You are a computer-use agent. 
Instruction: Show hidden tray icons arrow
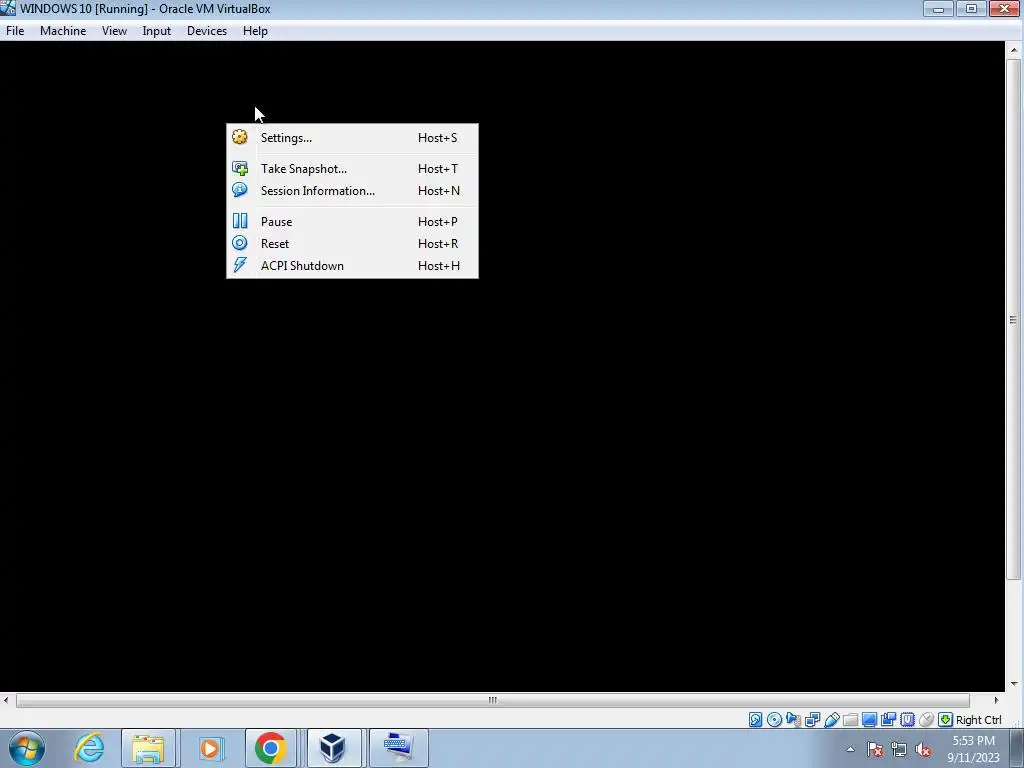coord(850,749)
